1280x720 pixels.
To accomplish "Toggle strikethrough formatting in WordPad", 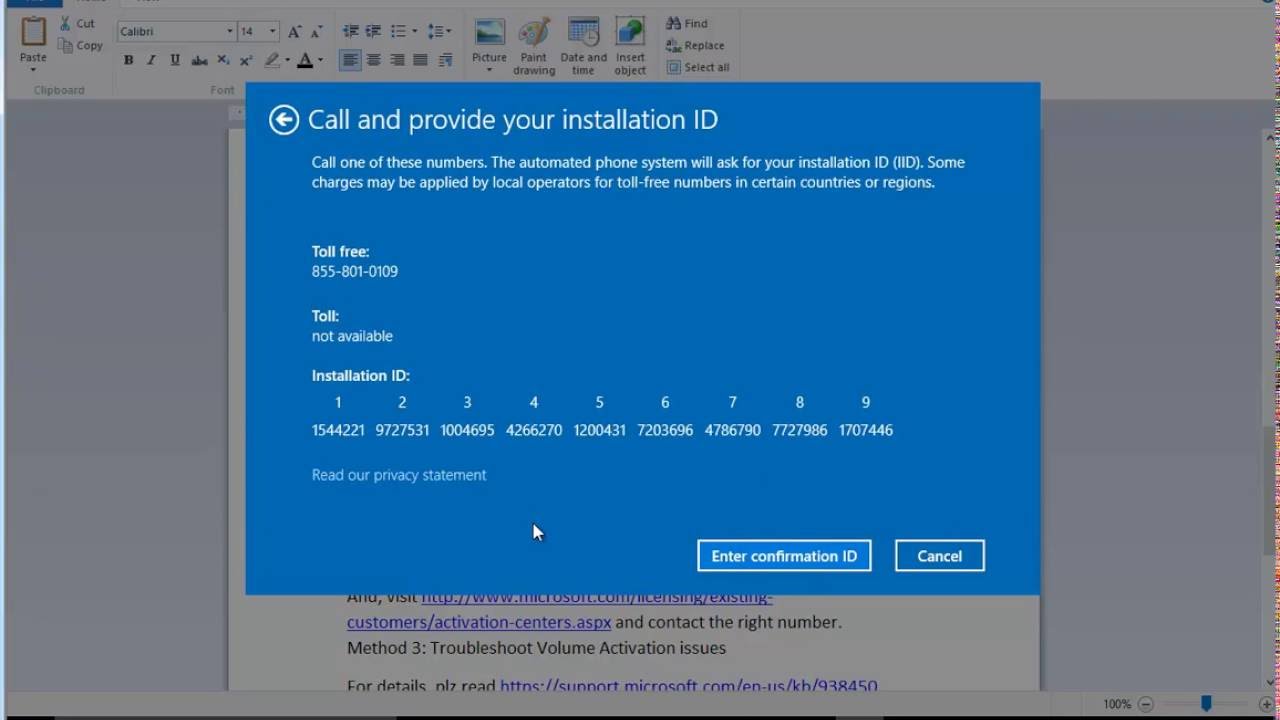I will tap(199, 60).
